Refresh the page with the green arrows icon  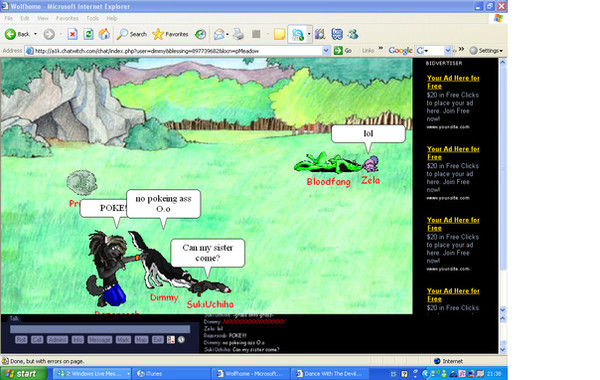88,34
